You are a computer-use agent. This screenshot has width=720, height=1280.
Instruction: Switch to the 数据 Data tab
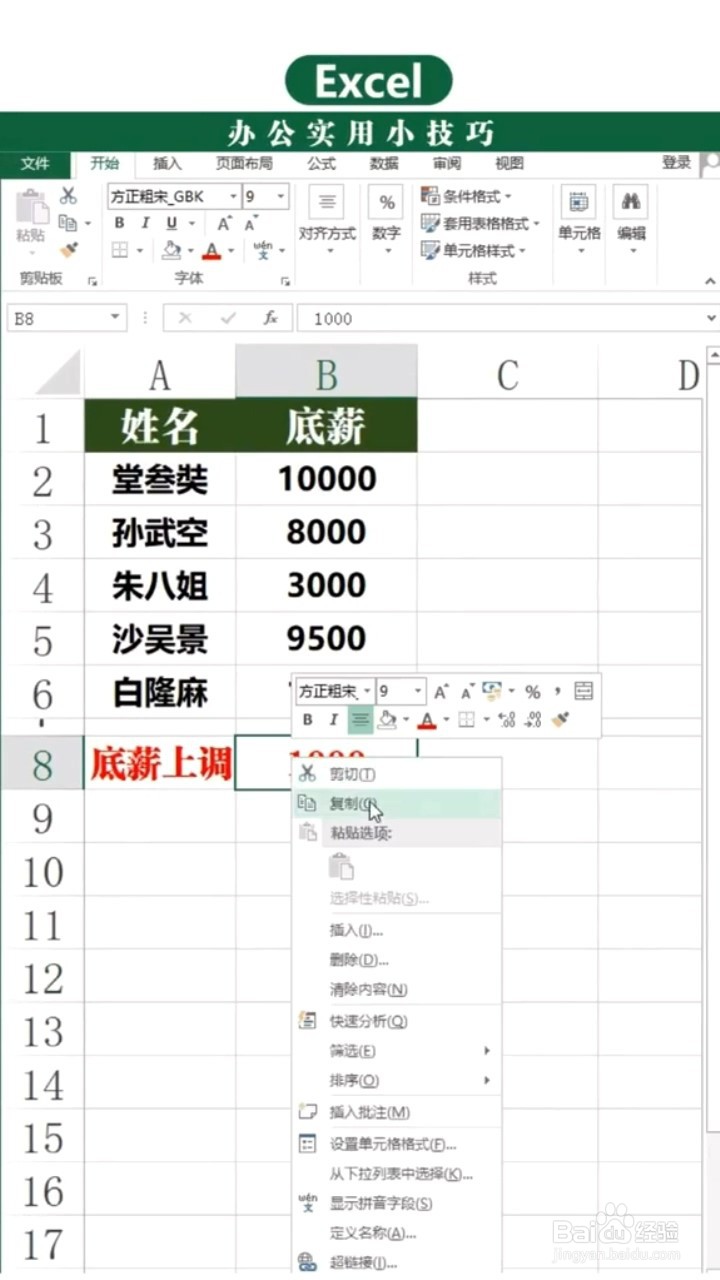tap(384, 163)
